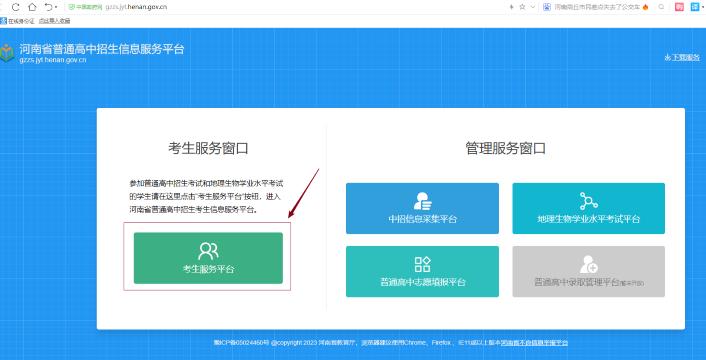Click the ICP record number in the footer
The width and height of the screenshot is (706, 360).
coord(241,343)
